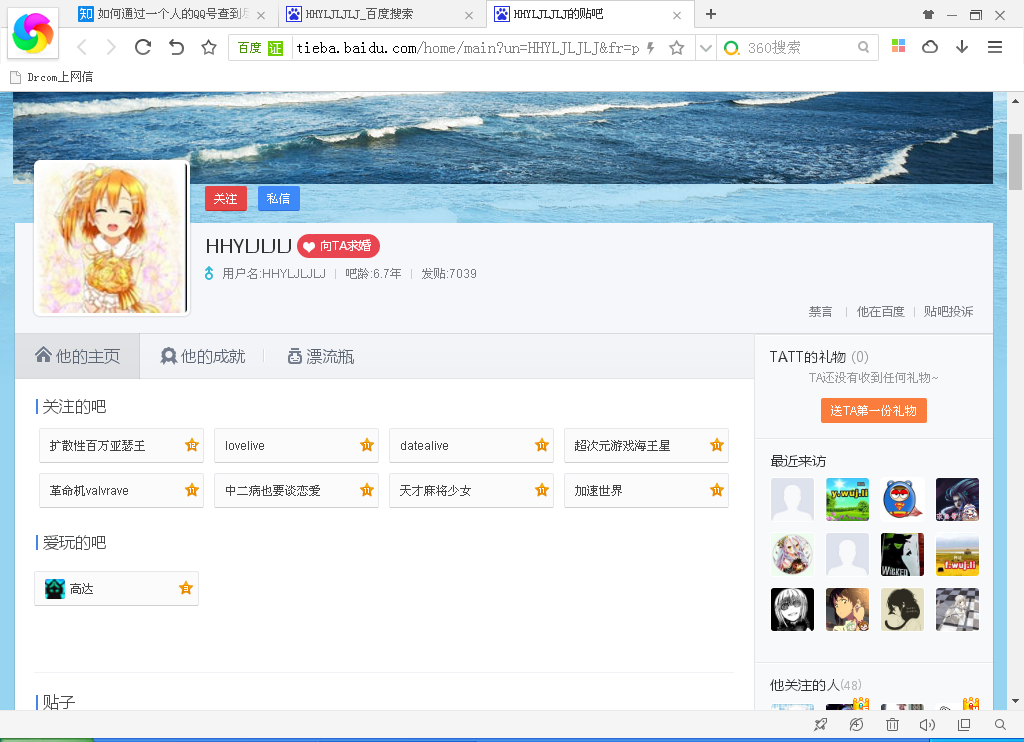Open the browser hamburger menu
Image resolution: width=1024 pixels, height=742 pixels.
[995, 46]
